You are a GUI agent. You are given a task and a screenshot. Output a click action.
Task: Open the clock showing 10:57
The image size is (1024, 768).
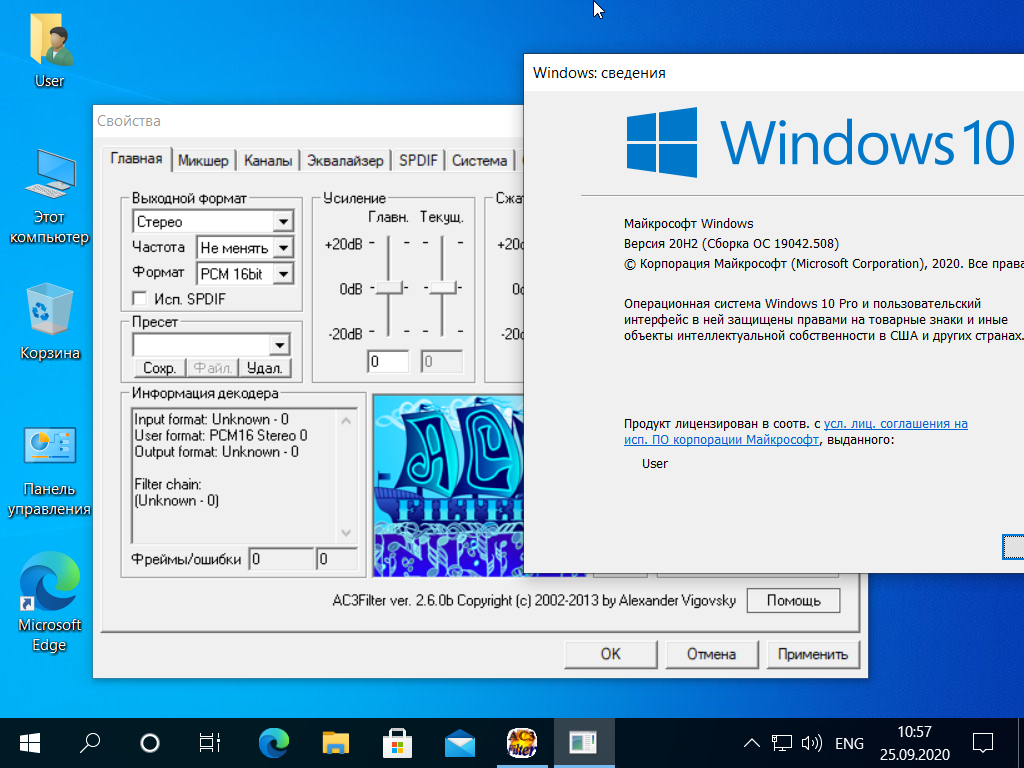pyautogui.click(x=914, y=743)
